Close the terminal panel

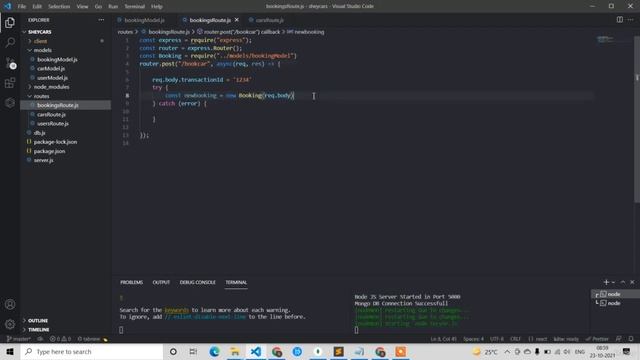click(632, 282)
